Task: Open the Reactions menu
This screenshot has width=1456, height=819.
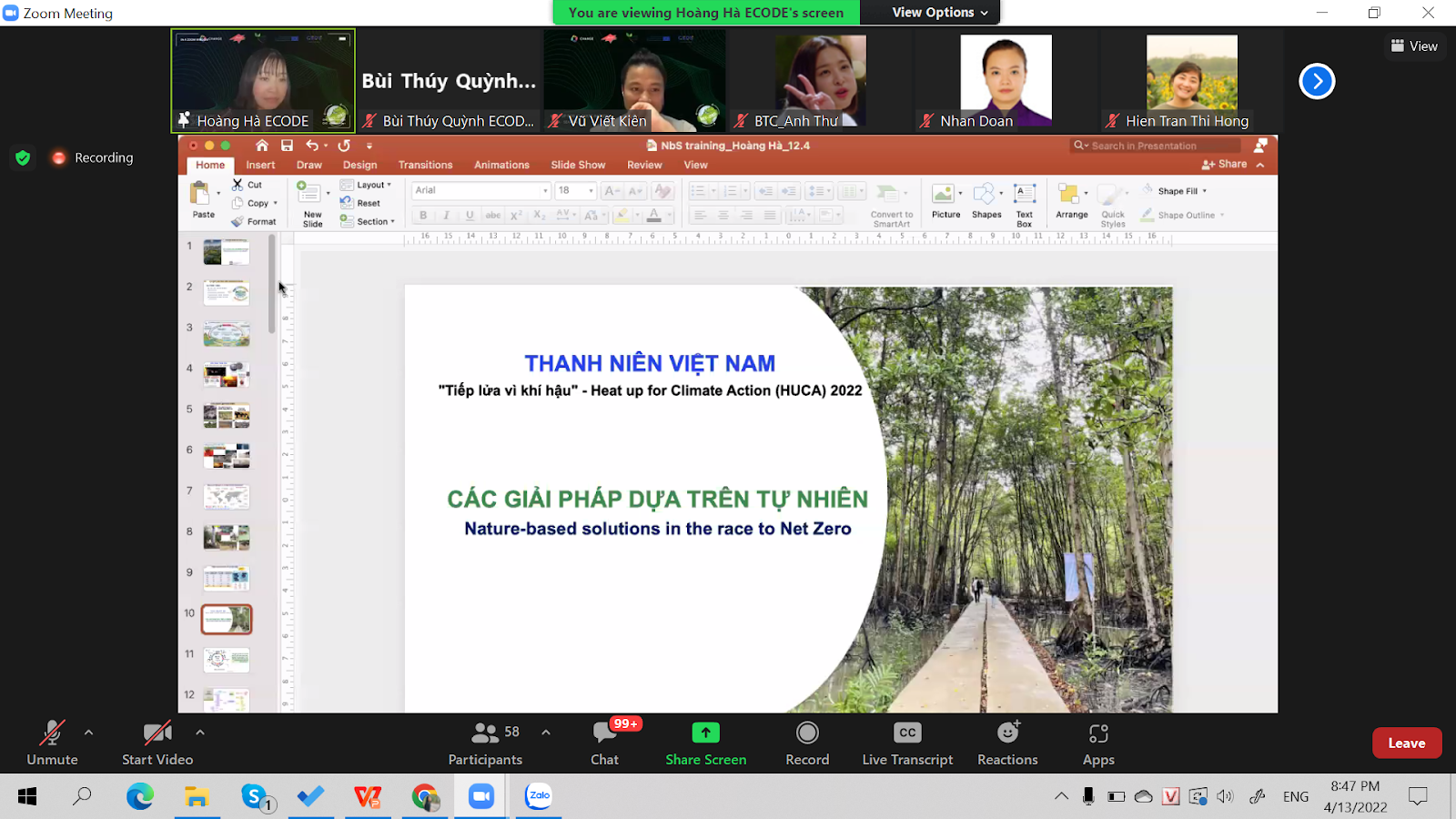Action: point(1007,743)
